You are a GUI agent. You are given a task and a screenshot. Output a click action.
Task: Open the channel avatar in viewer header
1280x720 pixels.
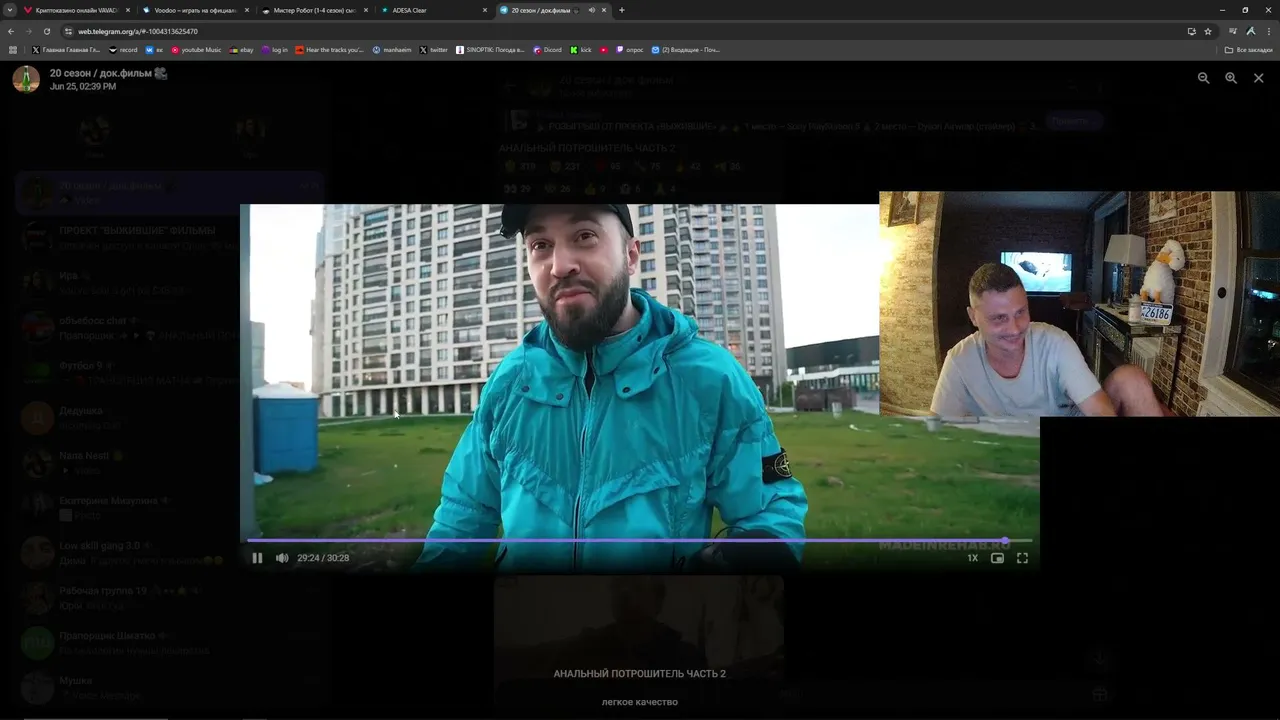[26, 79]
